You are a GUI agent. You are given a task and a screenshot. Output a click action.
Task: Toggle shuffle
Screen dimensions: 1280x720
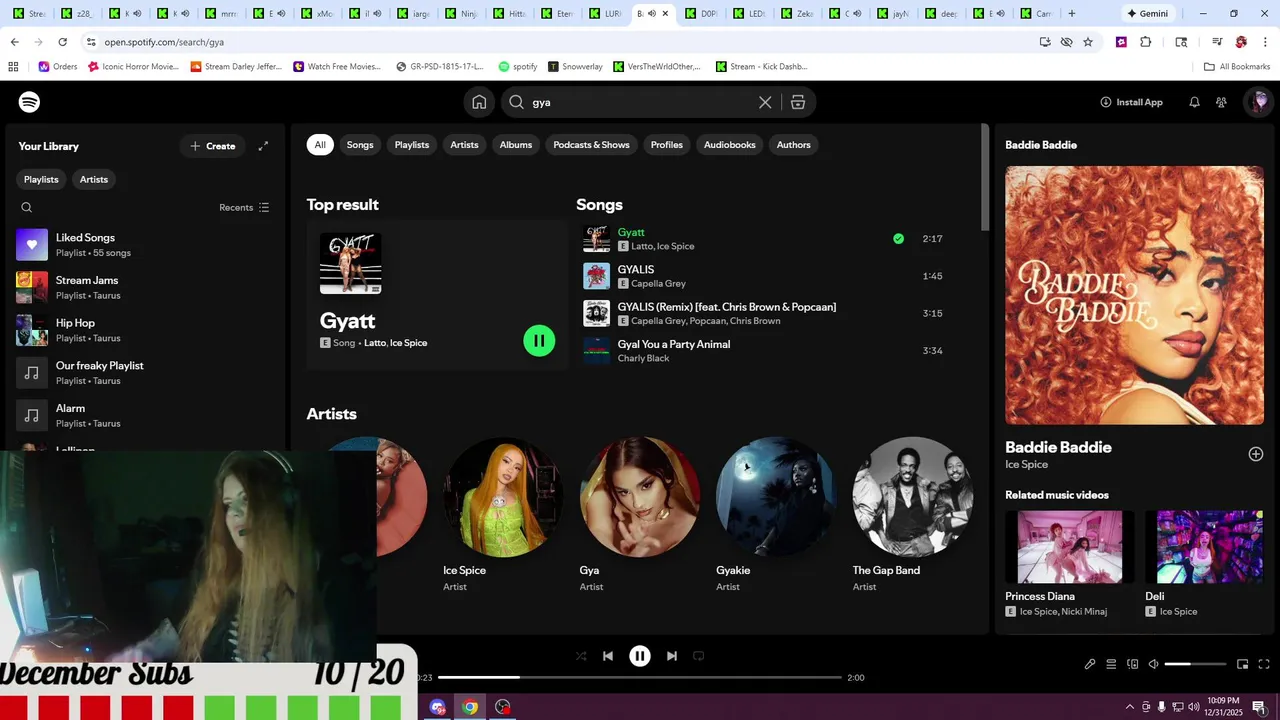click(581, 656)
